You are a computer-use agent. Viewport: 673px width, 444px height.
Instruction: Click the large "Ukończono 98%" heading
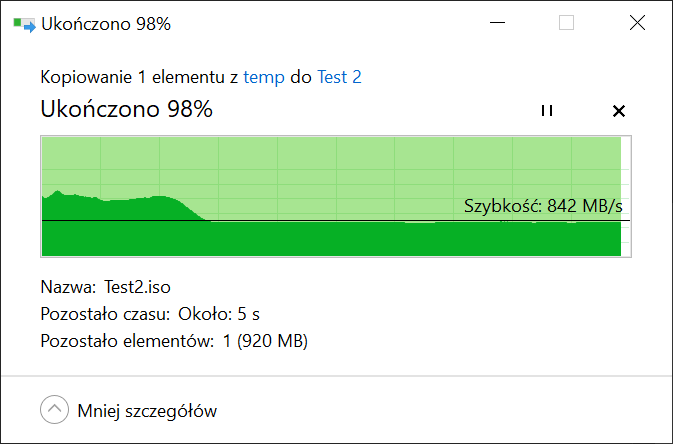(x=126, y=110)
